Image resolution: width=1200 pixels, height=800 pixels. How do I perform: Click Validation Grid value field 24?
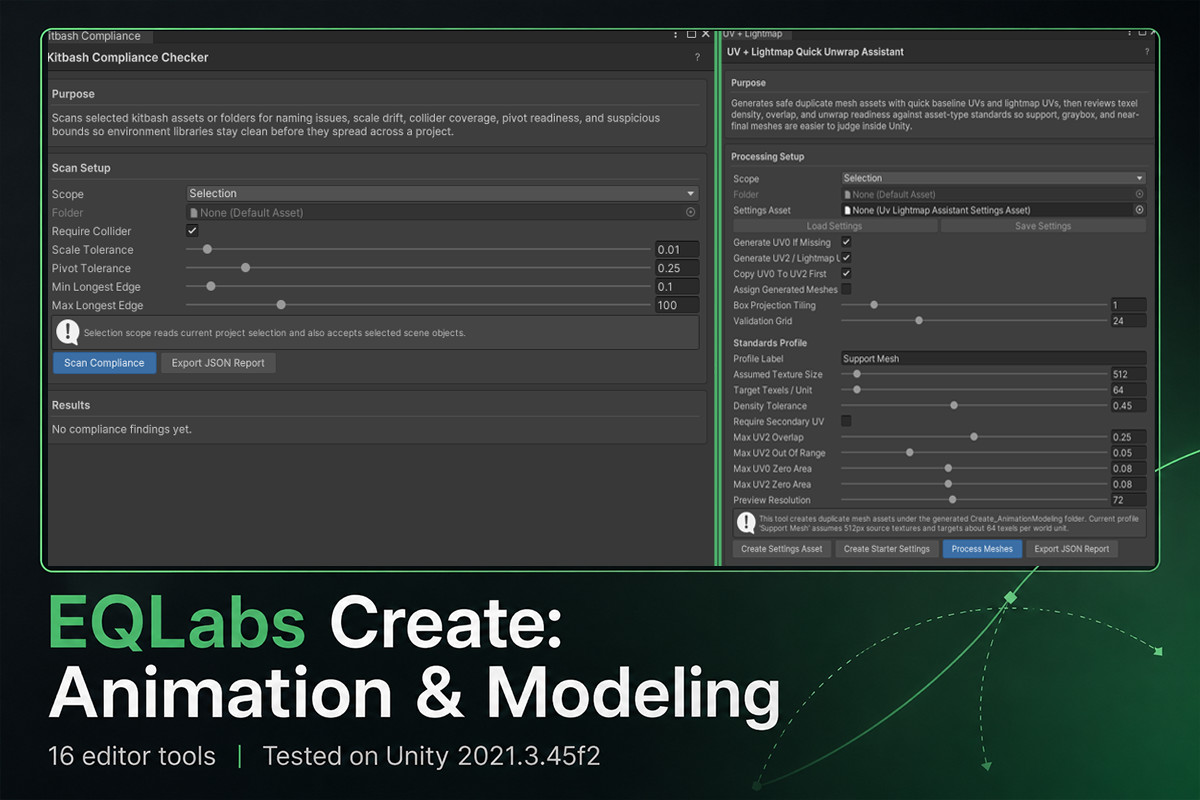pos(1128,321)
